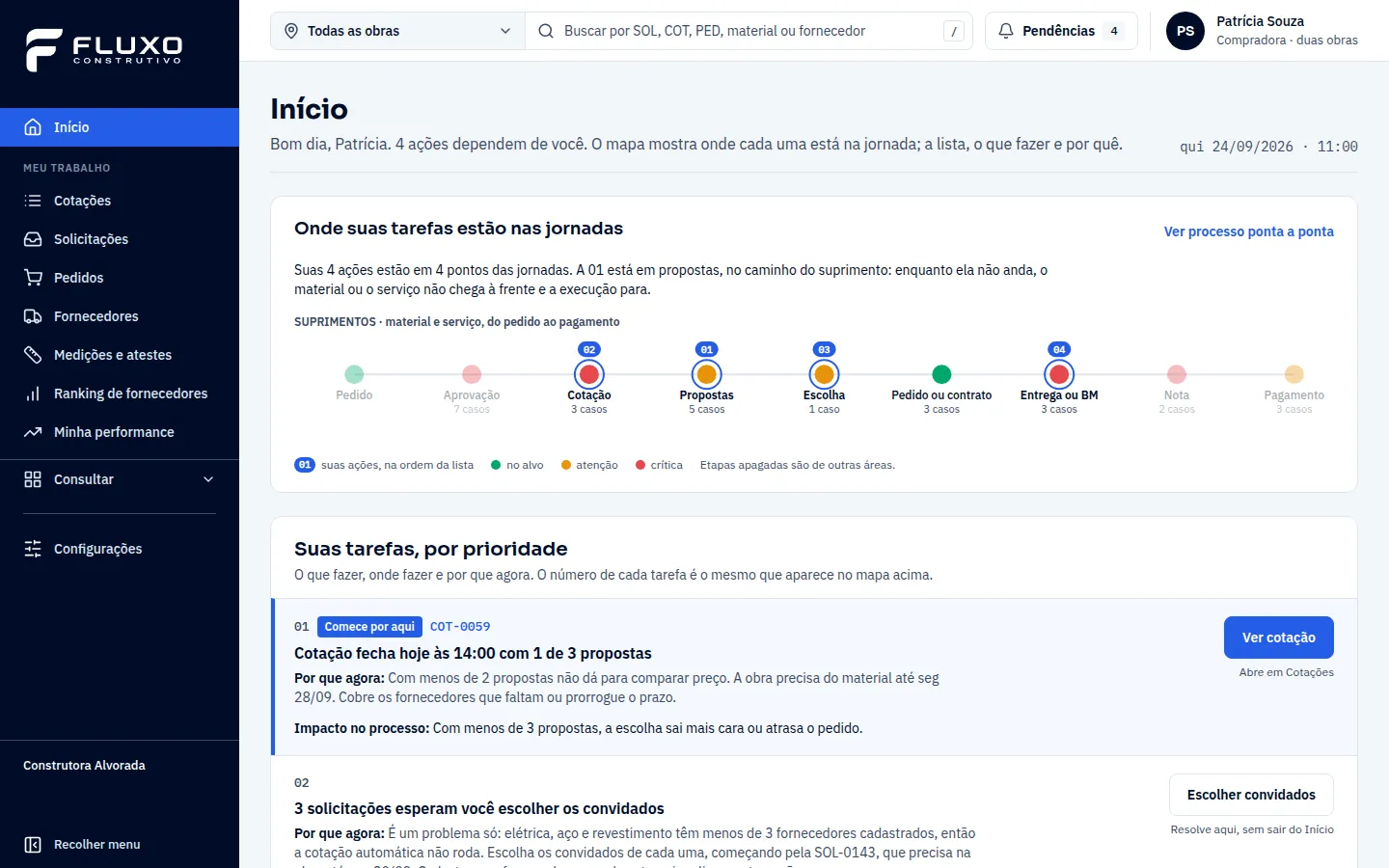Image resolution: width=1389 pixels, height=868 pixels.
Task: Click the Cotação stage marker on the journey map
Action: click(589, 374)
